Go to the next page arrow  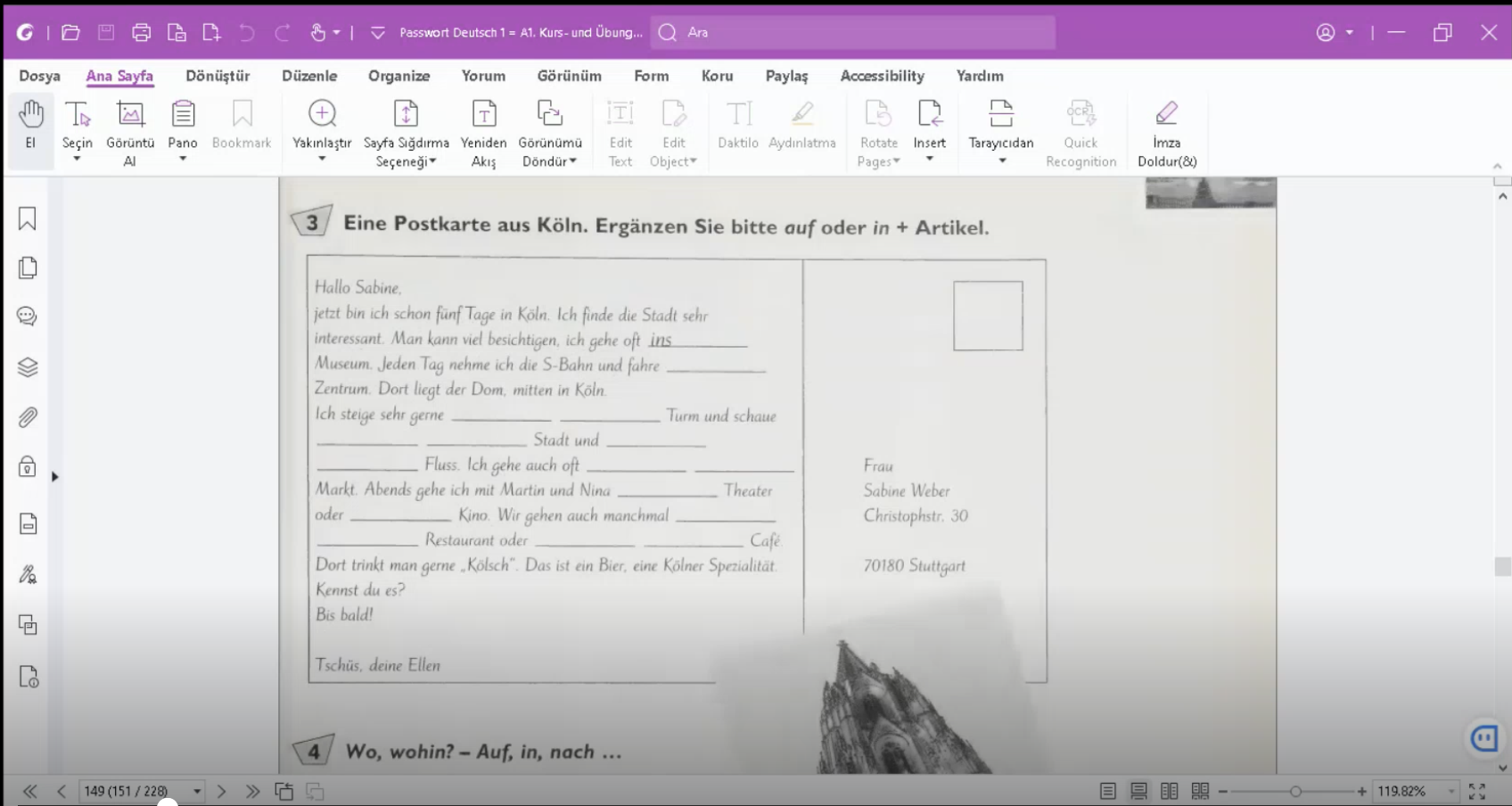coord(222,791)
